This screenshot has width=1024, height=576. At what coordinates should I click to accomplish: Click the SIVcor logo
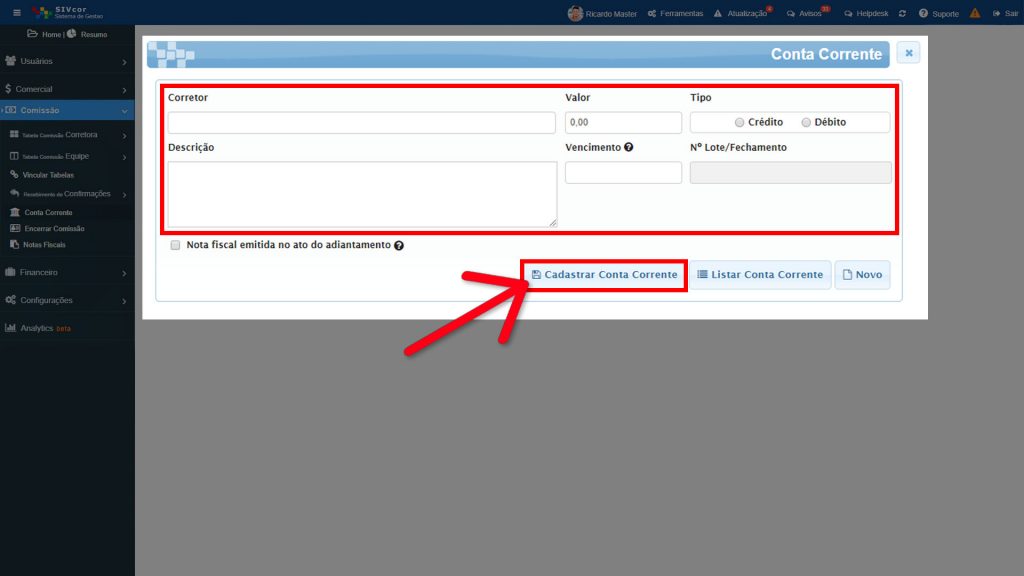pyautogui.click(x=68, y=12)
